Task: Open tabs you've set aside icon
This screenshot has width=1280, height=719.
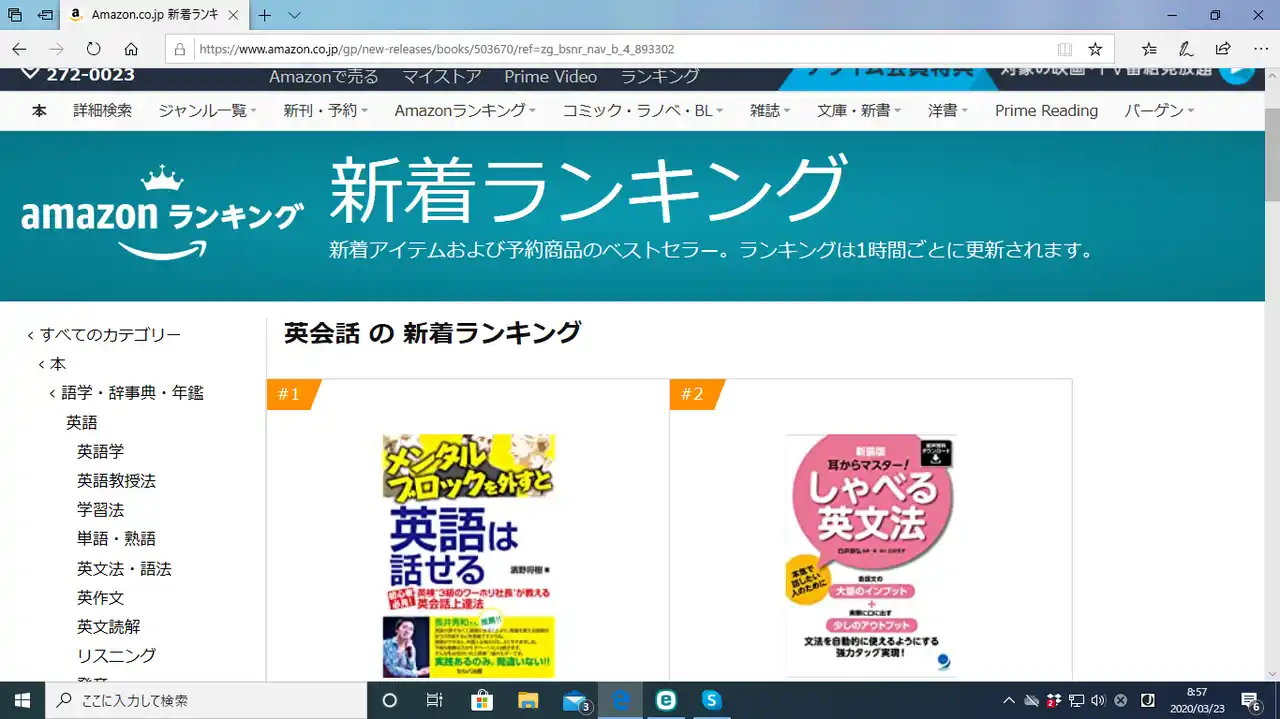Action: coord(15,15)
